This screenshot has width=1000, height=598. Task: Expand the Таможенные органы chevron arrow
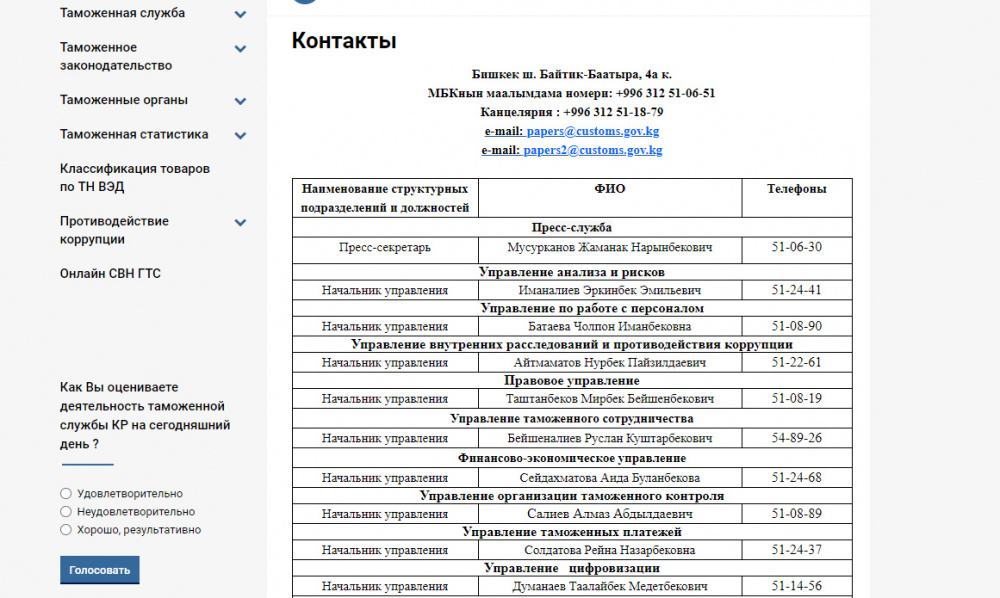(x=240, y=101)
